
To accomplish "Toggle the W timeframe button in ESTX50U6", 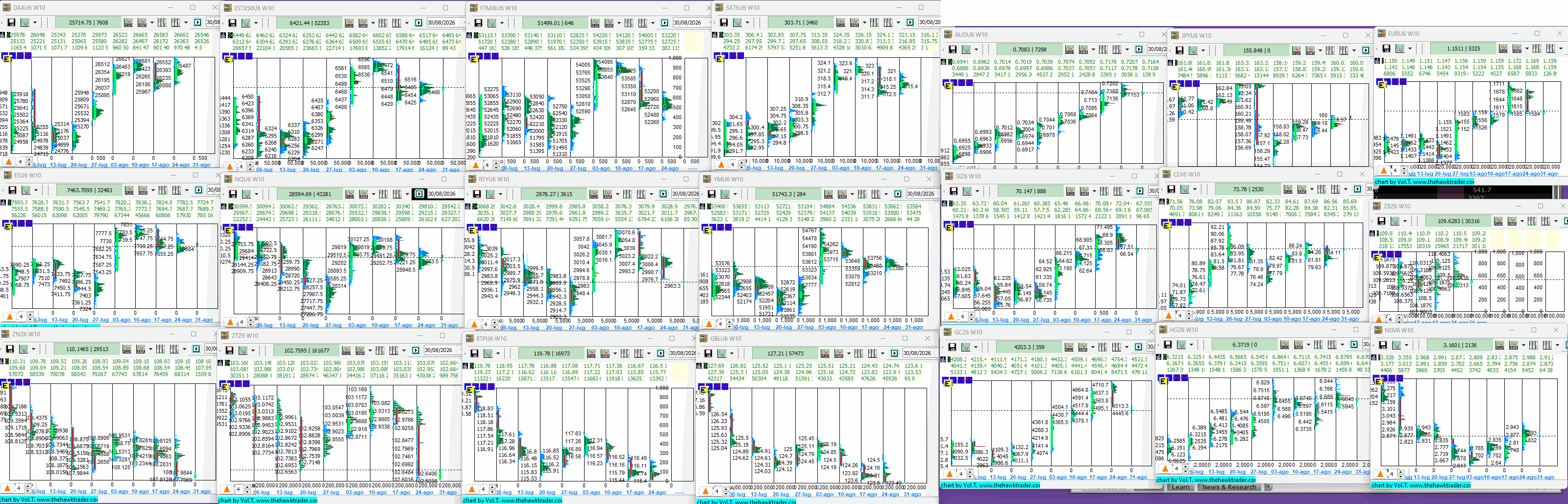I will click(241, 56).
